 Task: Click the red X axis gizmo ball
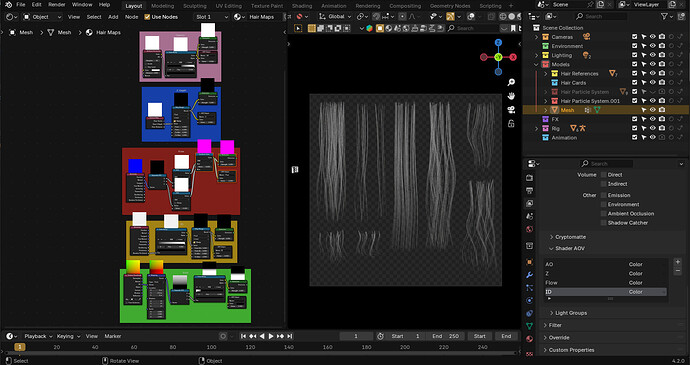(513, 57)
